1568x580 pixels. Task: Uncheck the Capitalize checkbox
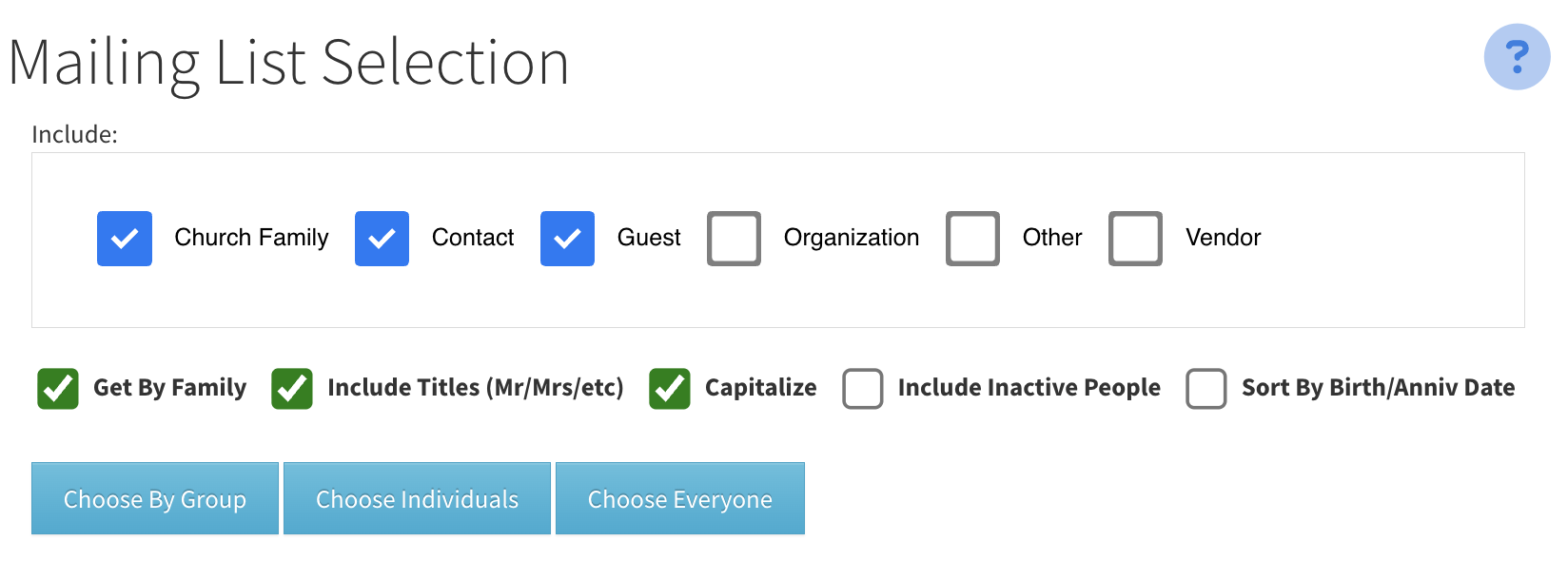click(670, 389)
